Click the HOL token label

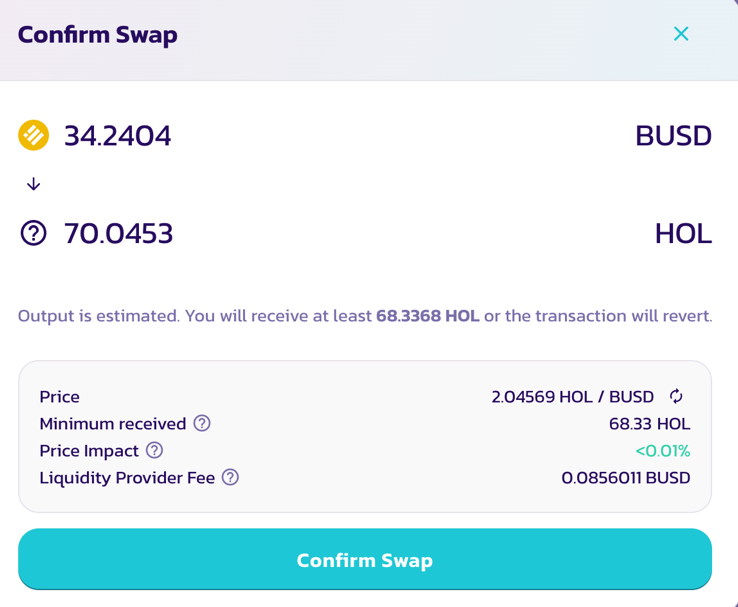683,233
